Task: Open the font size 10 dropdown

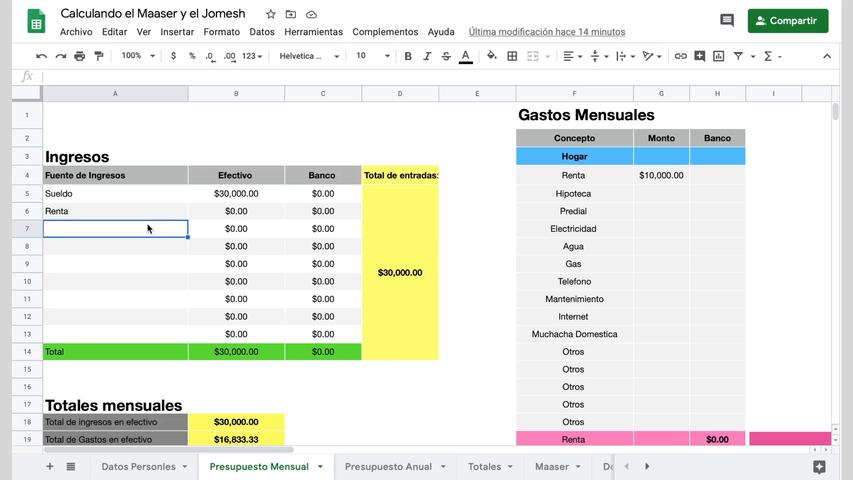Action: click(x=373, y=56)
